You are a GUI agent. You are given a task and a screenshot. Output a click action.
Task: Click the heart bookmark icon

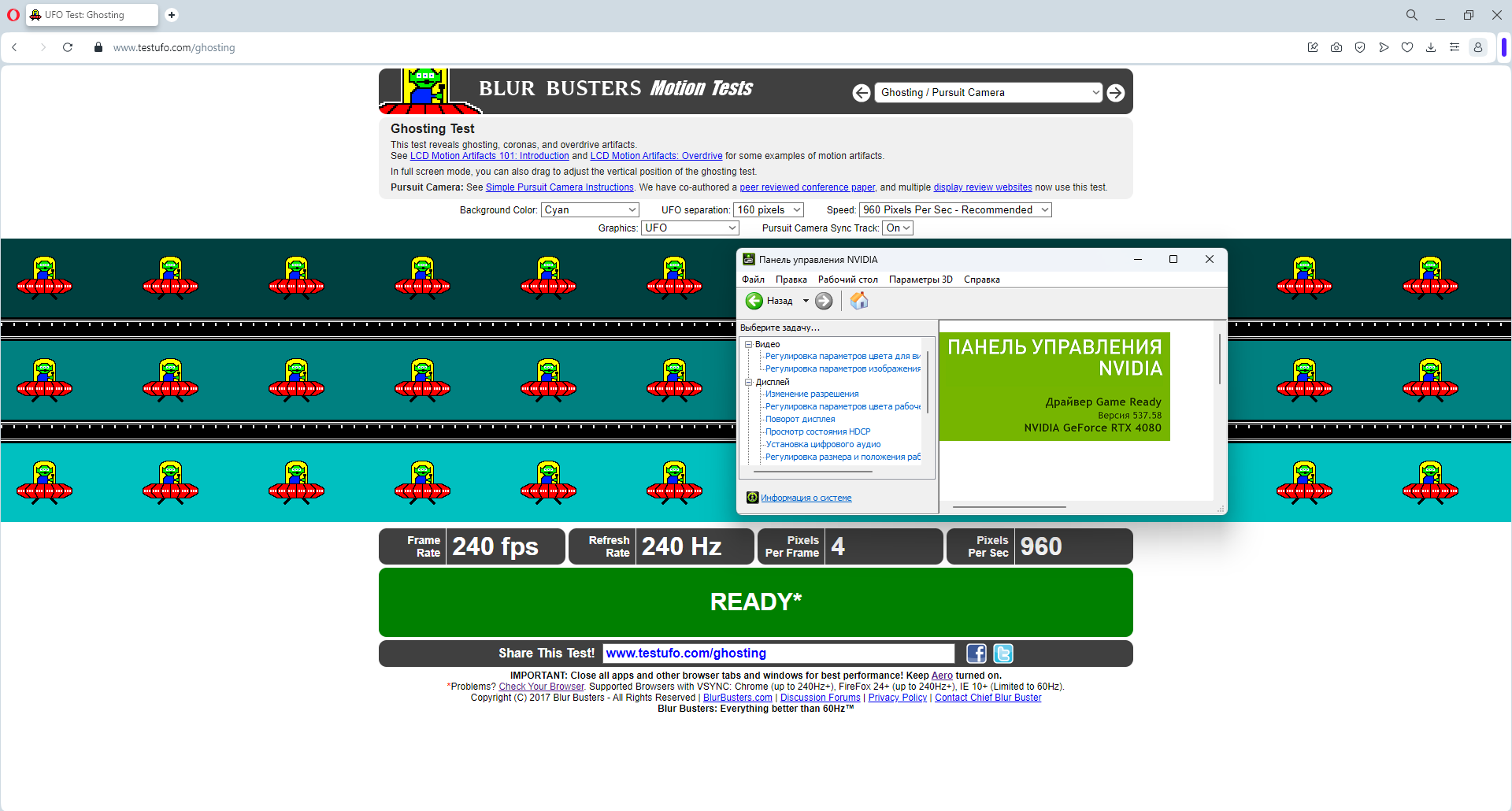coord(1407,47)
